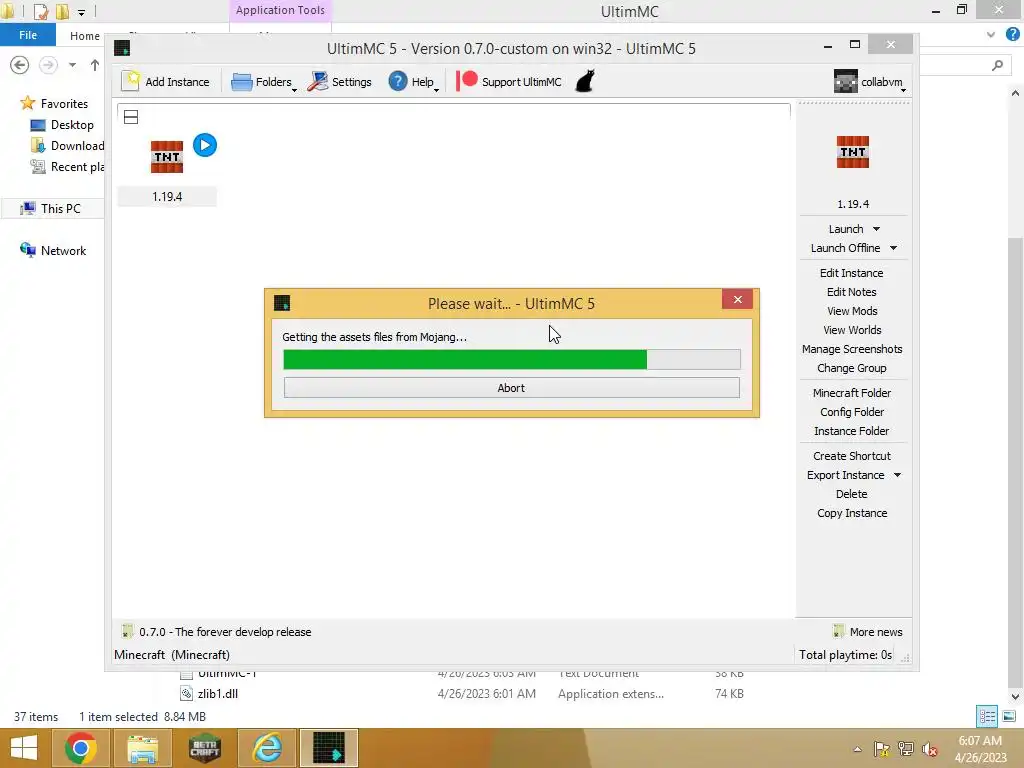Click the black cat icon

click(584, 82)
